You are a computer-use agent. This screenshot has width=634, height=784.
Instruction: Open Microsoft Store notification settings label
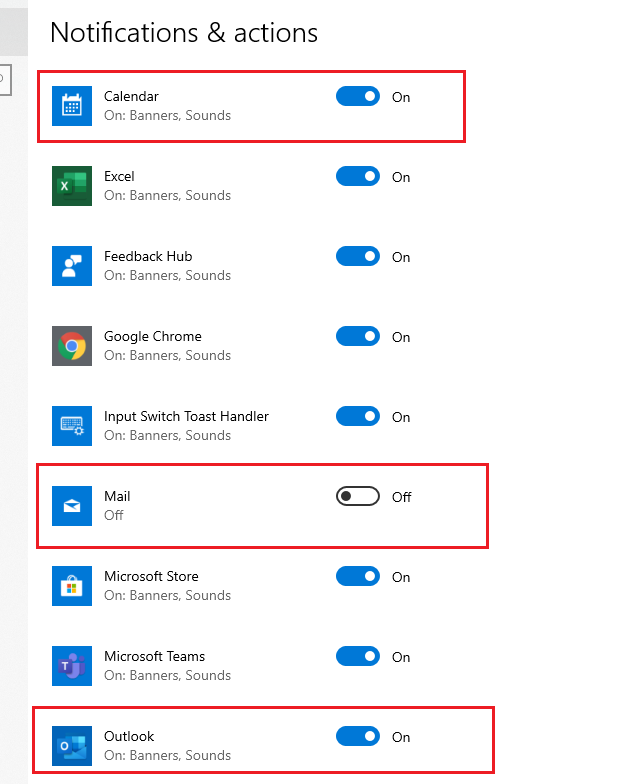151,576
